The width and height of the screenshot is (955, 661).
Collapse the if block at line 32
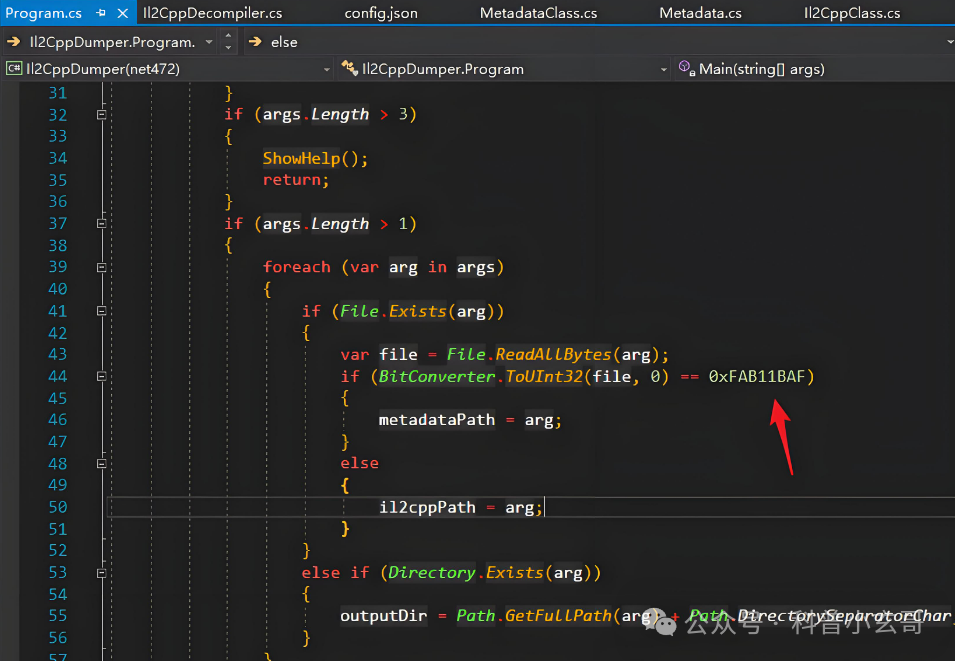101,114
